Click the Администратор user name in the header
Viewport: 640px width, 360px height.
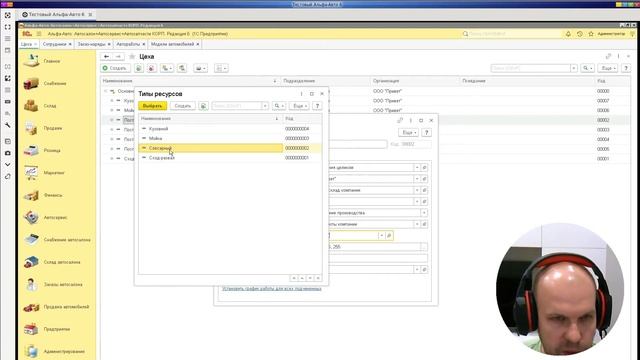pos(611,34)
